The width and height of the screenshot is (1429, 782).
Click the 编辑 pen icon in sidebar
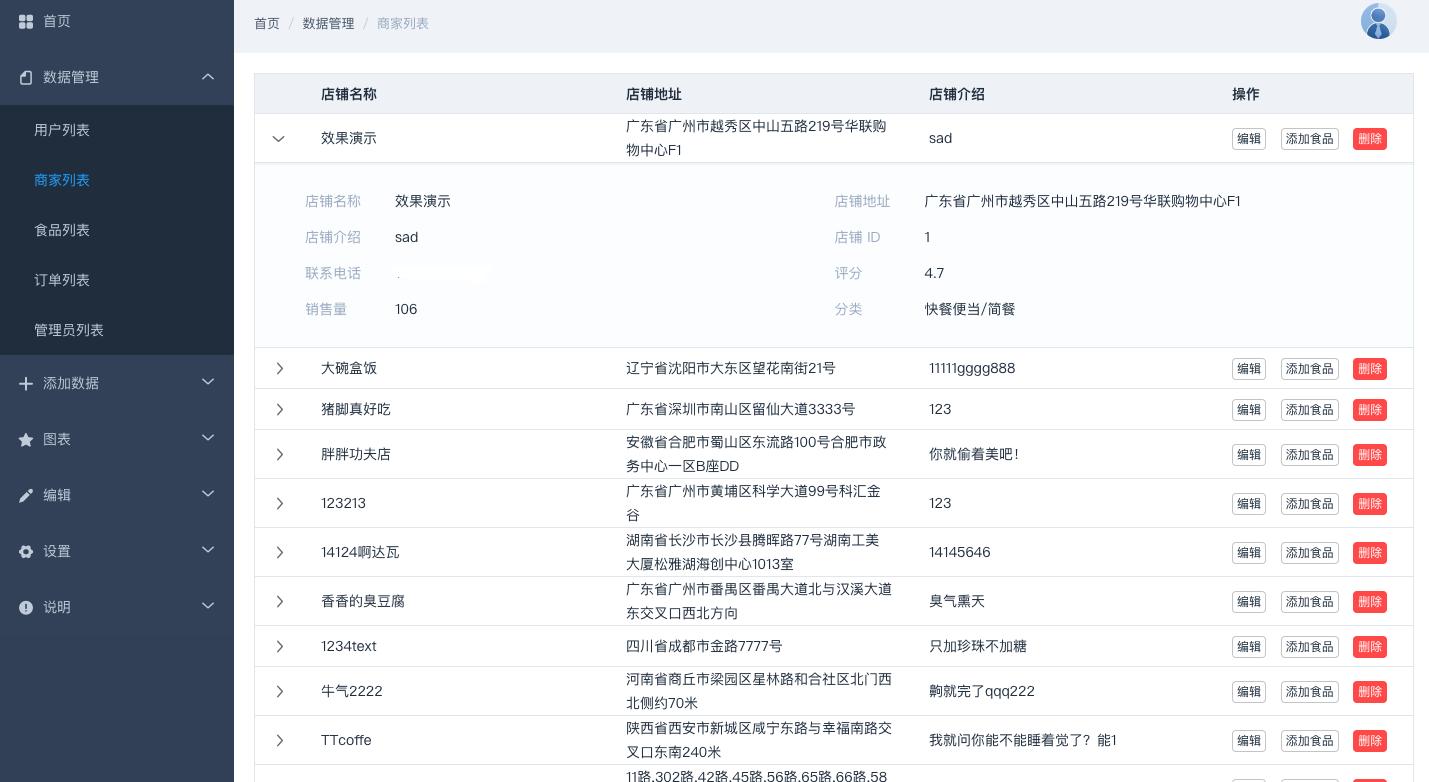tap(26, 495)
